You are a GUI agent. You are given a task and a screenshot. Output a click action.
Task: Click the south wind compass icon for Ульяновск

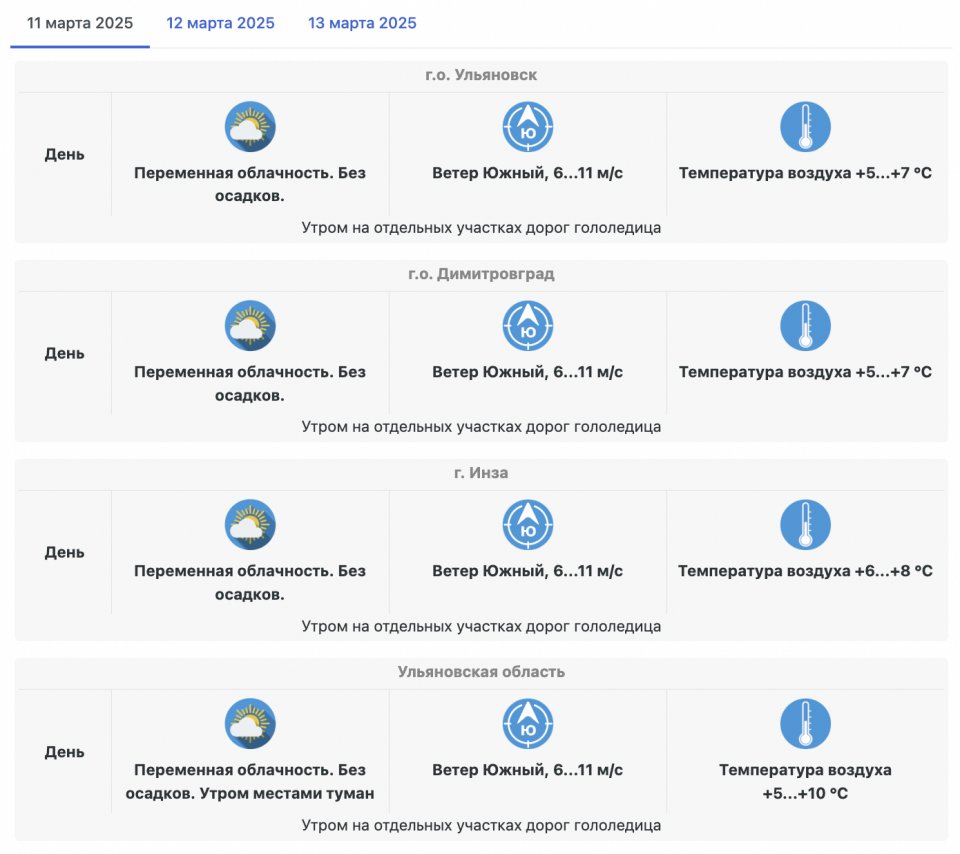coord(528,127)
